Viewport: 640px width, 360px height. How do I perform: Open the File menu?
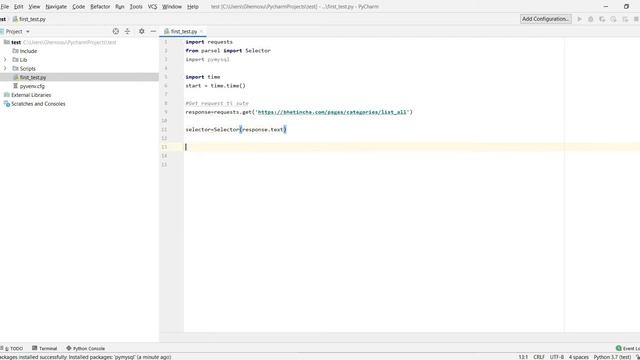(5, 7)
